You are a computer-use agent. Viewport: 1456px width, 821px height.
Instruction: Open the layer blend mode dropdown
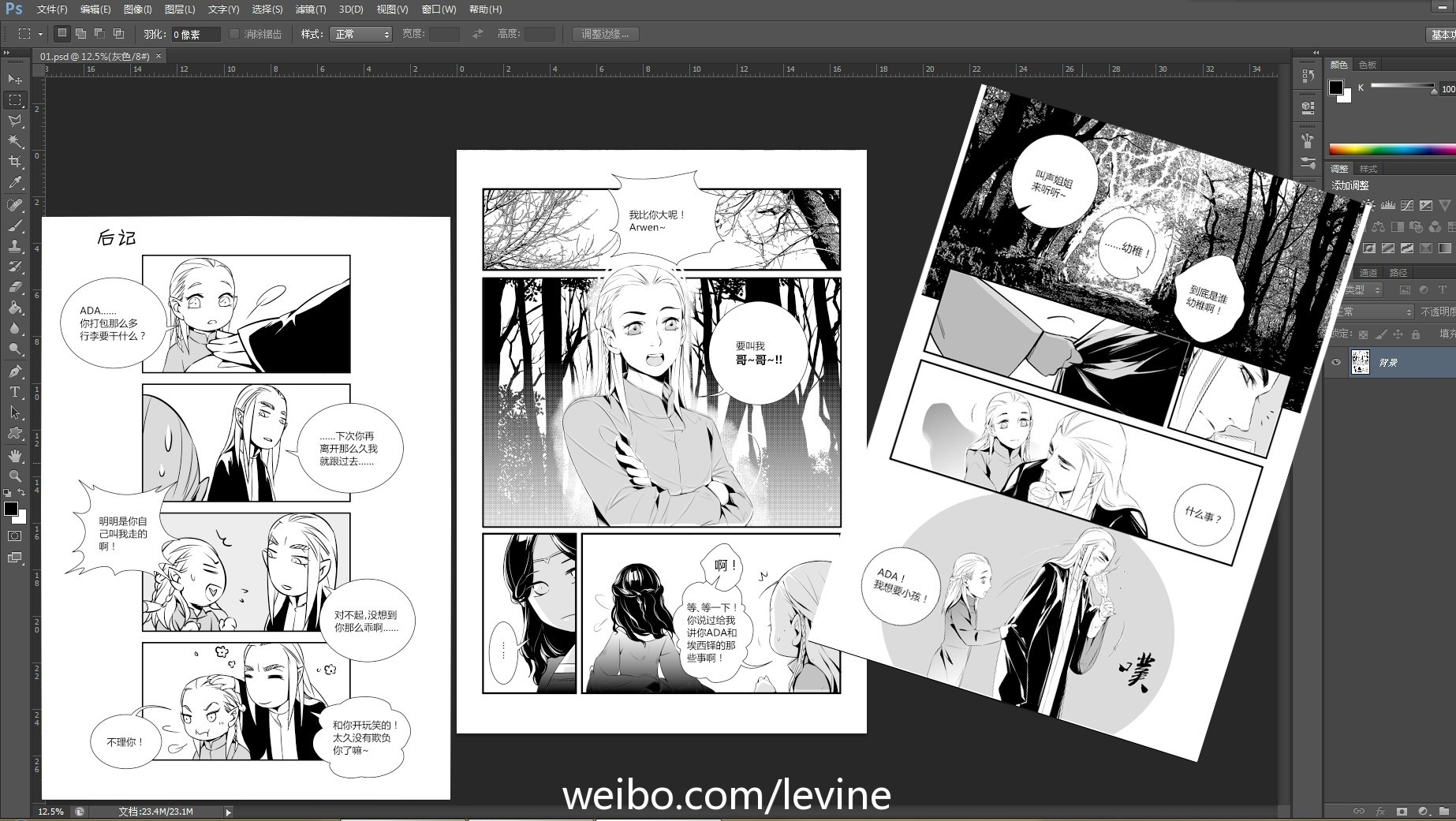(1373, 312)
